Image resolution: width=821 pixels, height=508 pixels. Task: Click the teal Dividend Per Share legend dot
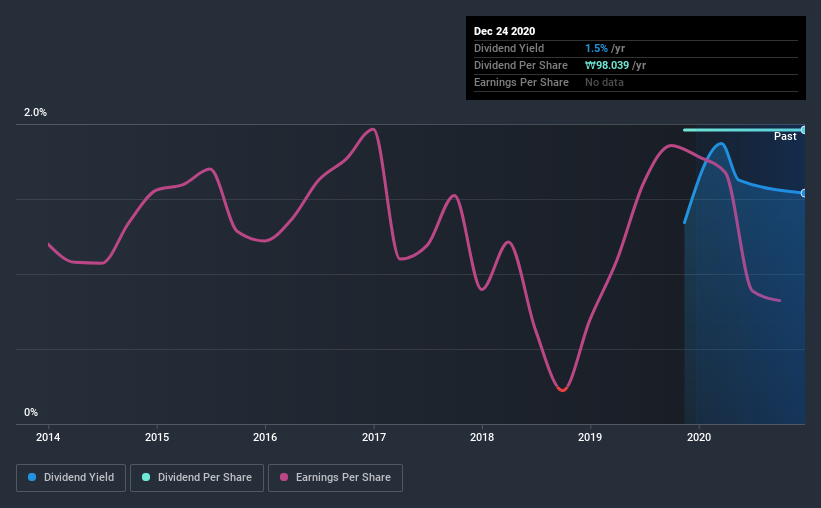(x=146, y=477)
